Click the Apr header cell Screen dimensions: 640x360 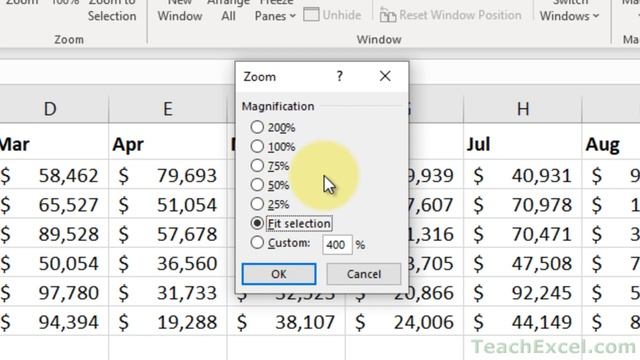click(x=168, y=144)
